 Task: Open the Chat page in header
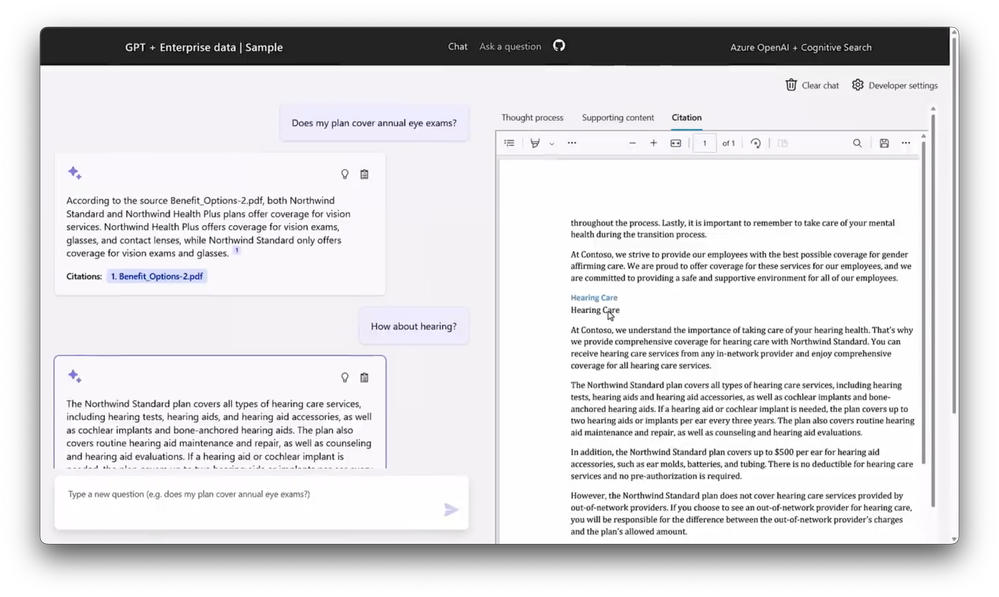[x=457, y=47]
